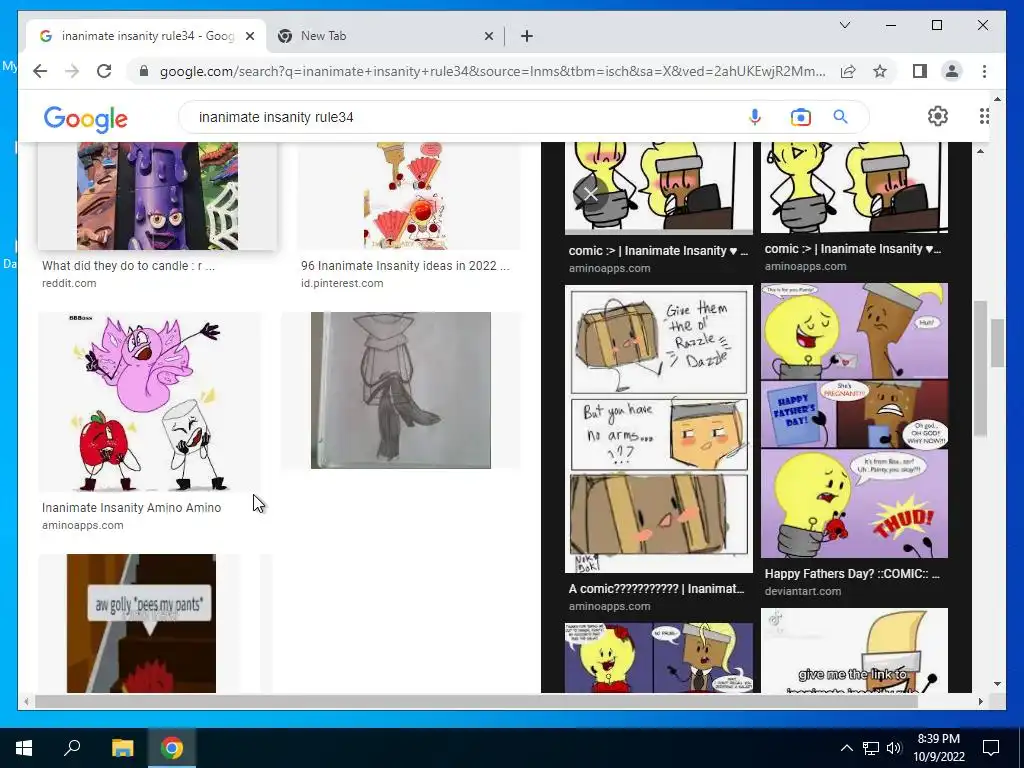The height and width of the screenshot is (768, 1024).
Task: Click the forward navigation arrow
Action: click(72, 71)
